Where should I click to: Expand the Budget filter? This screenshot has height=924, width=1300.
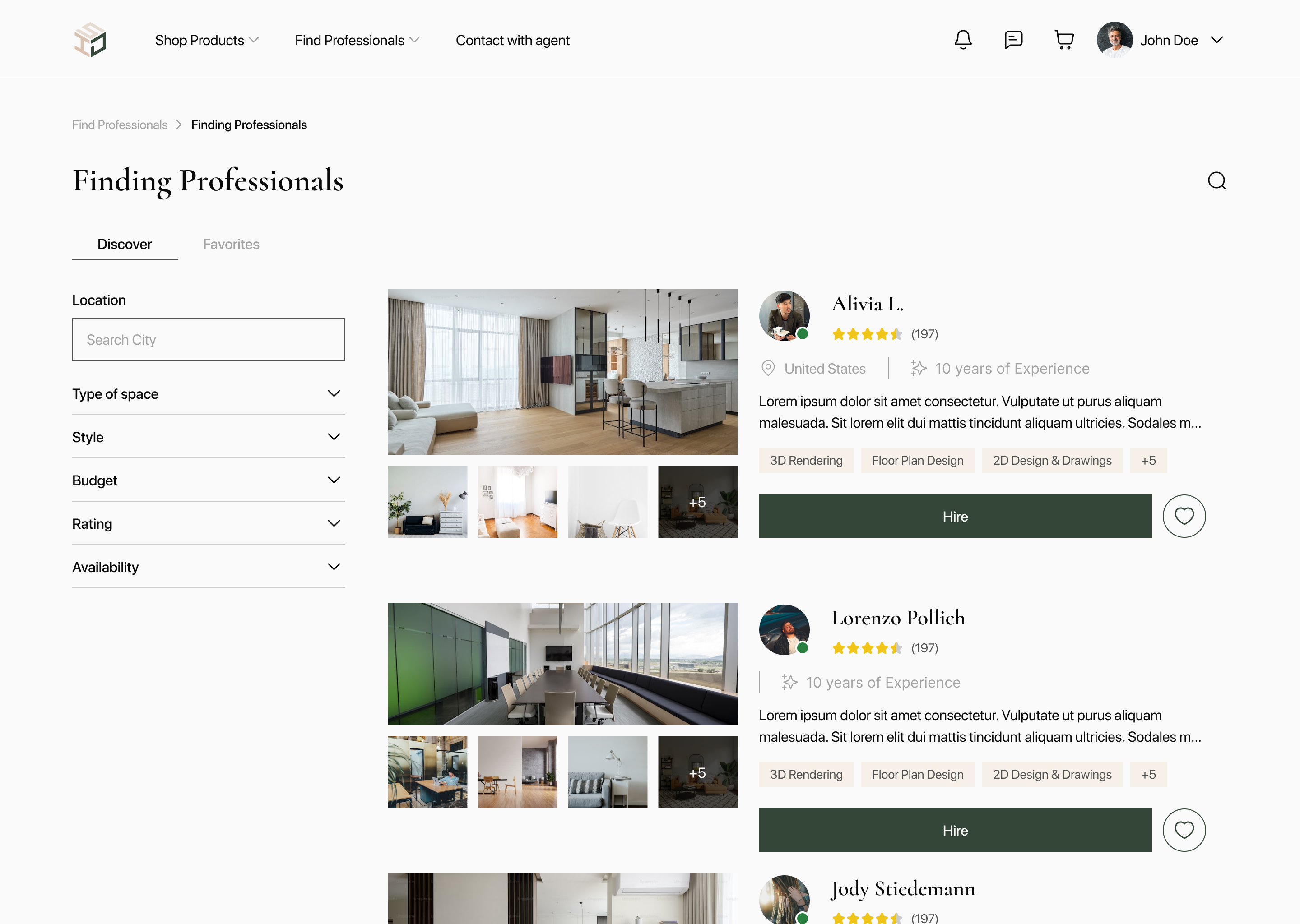coord(209,480)
